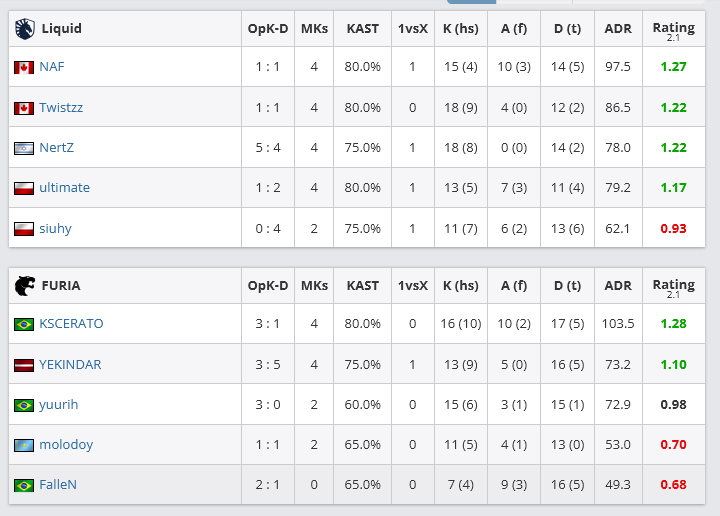
Task: Click the Liquid team logo icon
Action: pyautogui.click(x=24, y=29)
